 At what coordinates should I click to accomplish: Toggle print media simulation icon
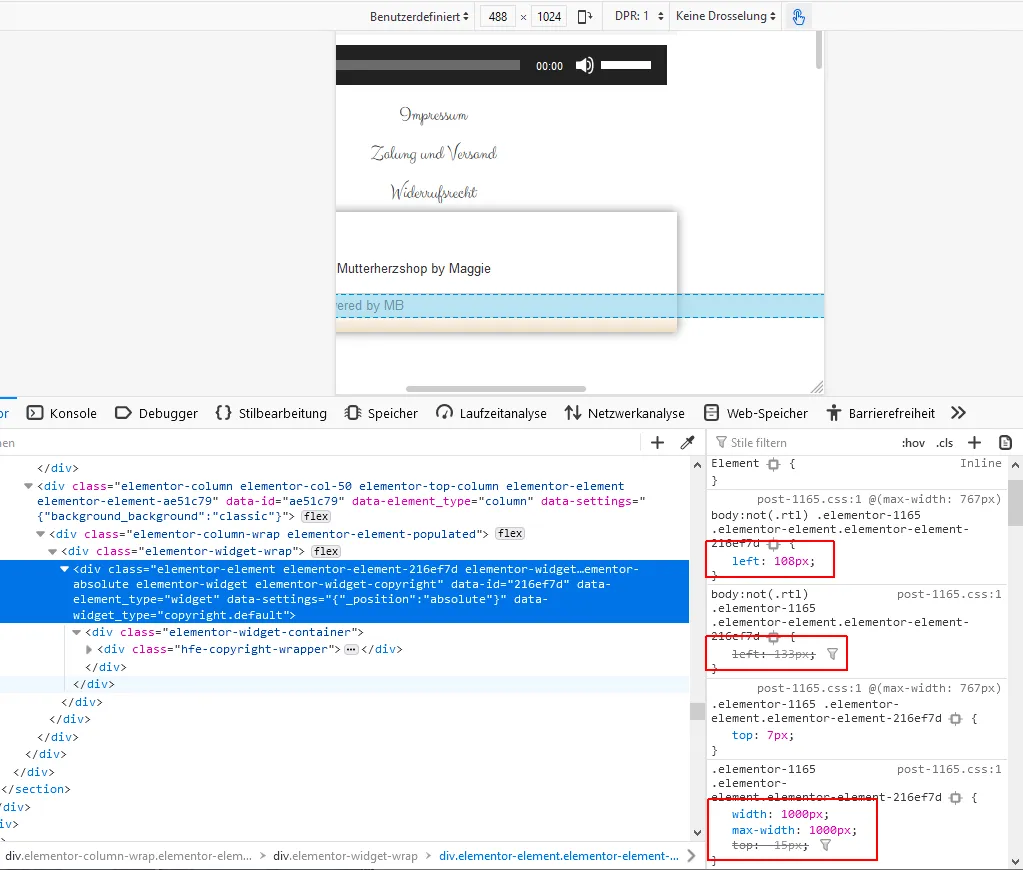[1005, 443]
